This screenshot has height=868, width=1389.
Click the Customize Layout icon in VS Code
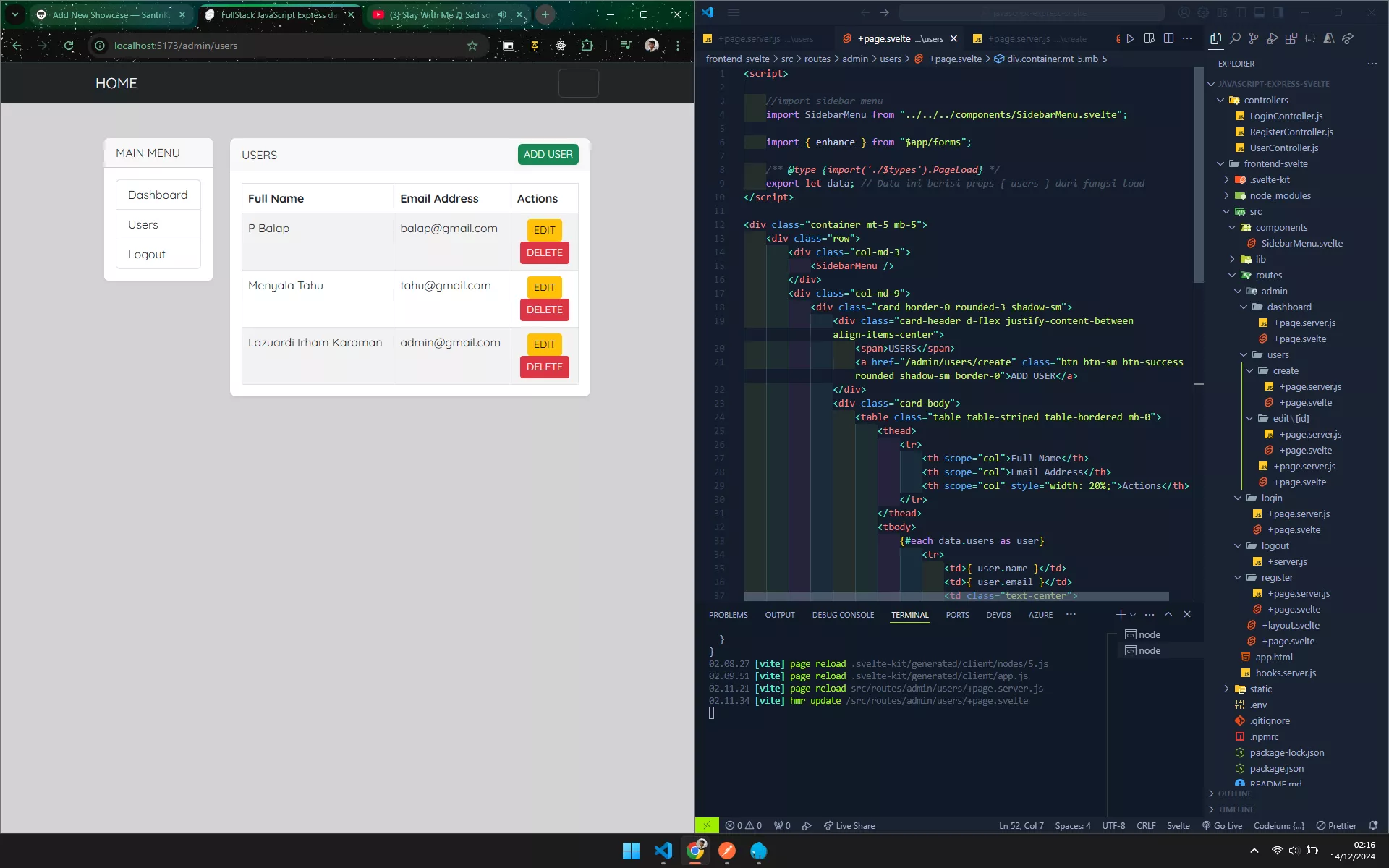[x=1222, y=12]
